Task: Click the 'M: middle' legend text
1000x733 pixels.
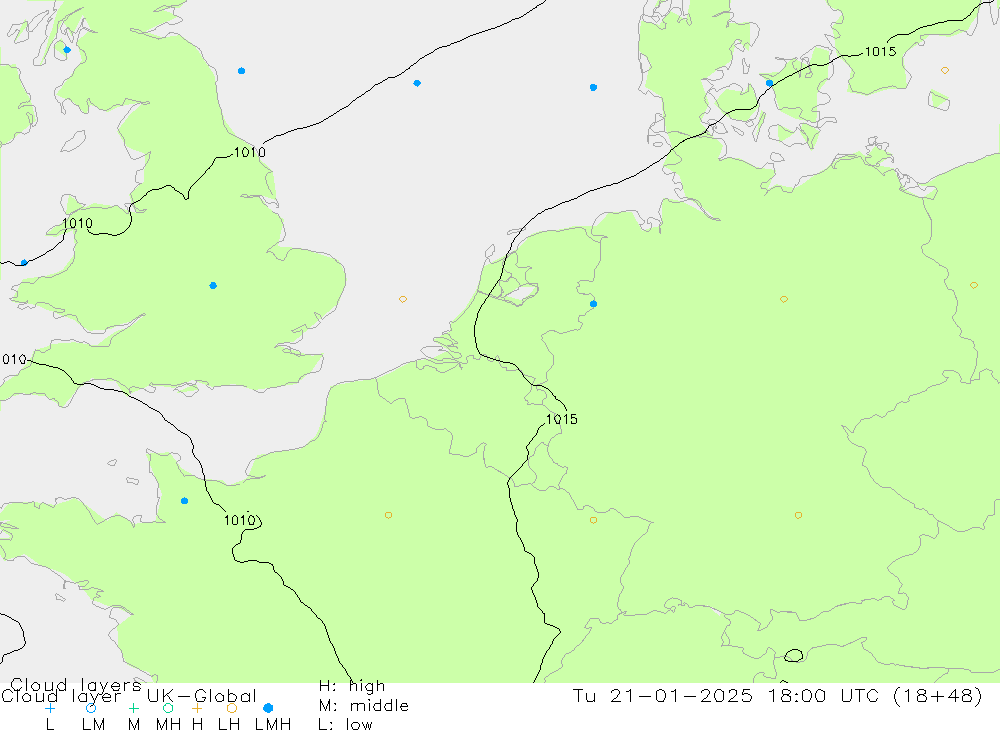Action: (x=364, y=706)
